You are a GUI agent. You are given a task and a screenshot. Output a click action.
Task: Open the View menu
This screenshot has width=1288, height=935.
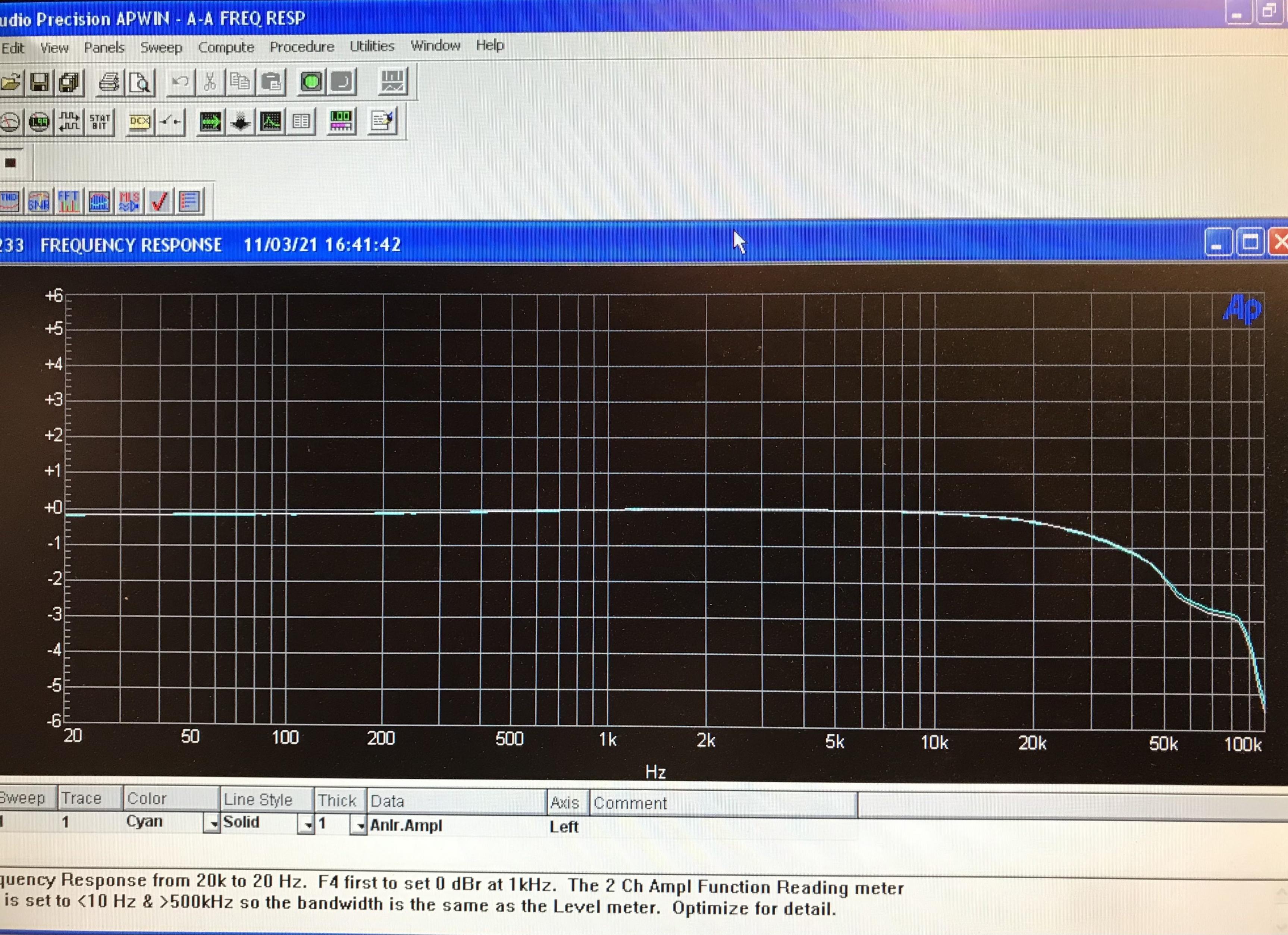click(x=54, y=48)
